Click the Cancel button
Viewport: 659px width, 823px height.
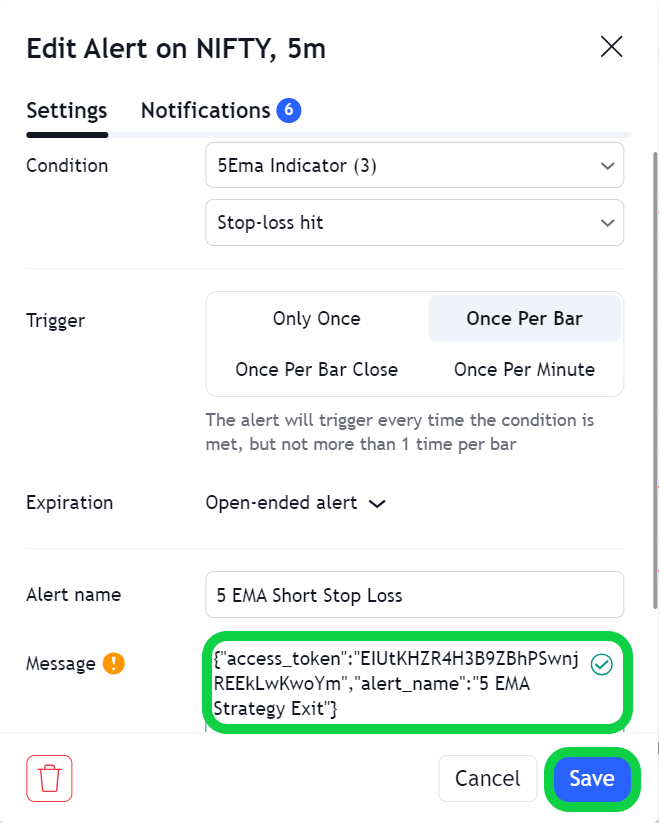point(487,778)
